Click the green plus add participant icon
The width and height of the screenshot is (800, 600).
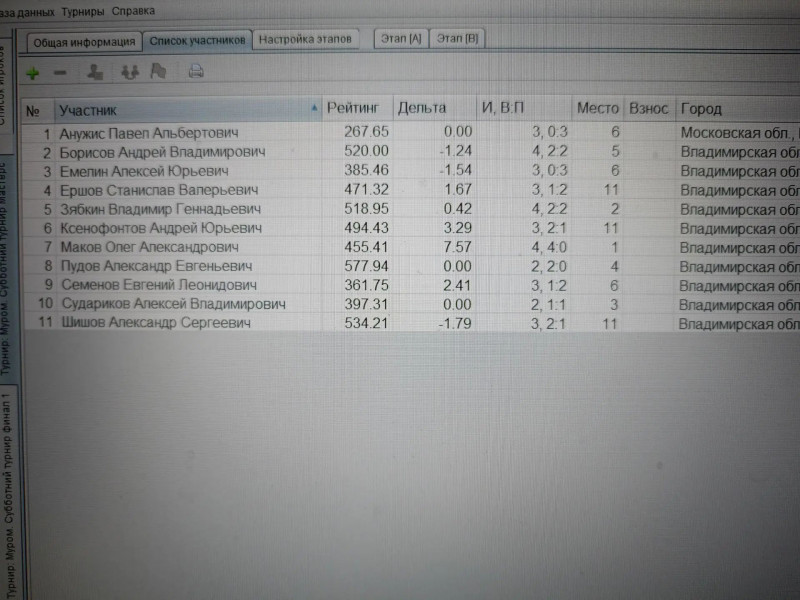(33, 73)
